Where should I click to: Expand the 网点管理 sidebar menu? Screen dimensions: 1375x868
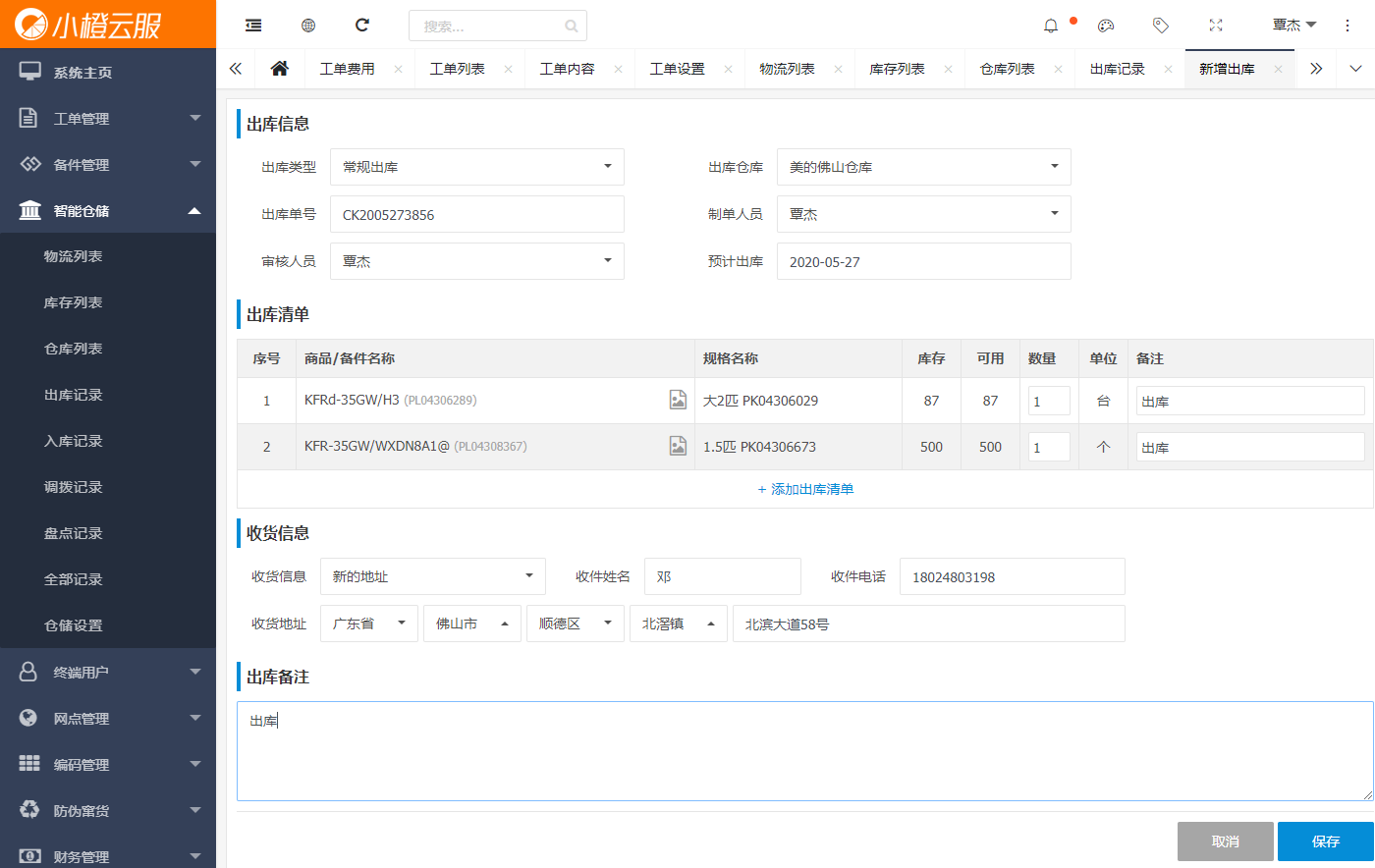click(x=108, y=718)
